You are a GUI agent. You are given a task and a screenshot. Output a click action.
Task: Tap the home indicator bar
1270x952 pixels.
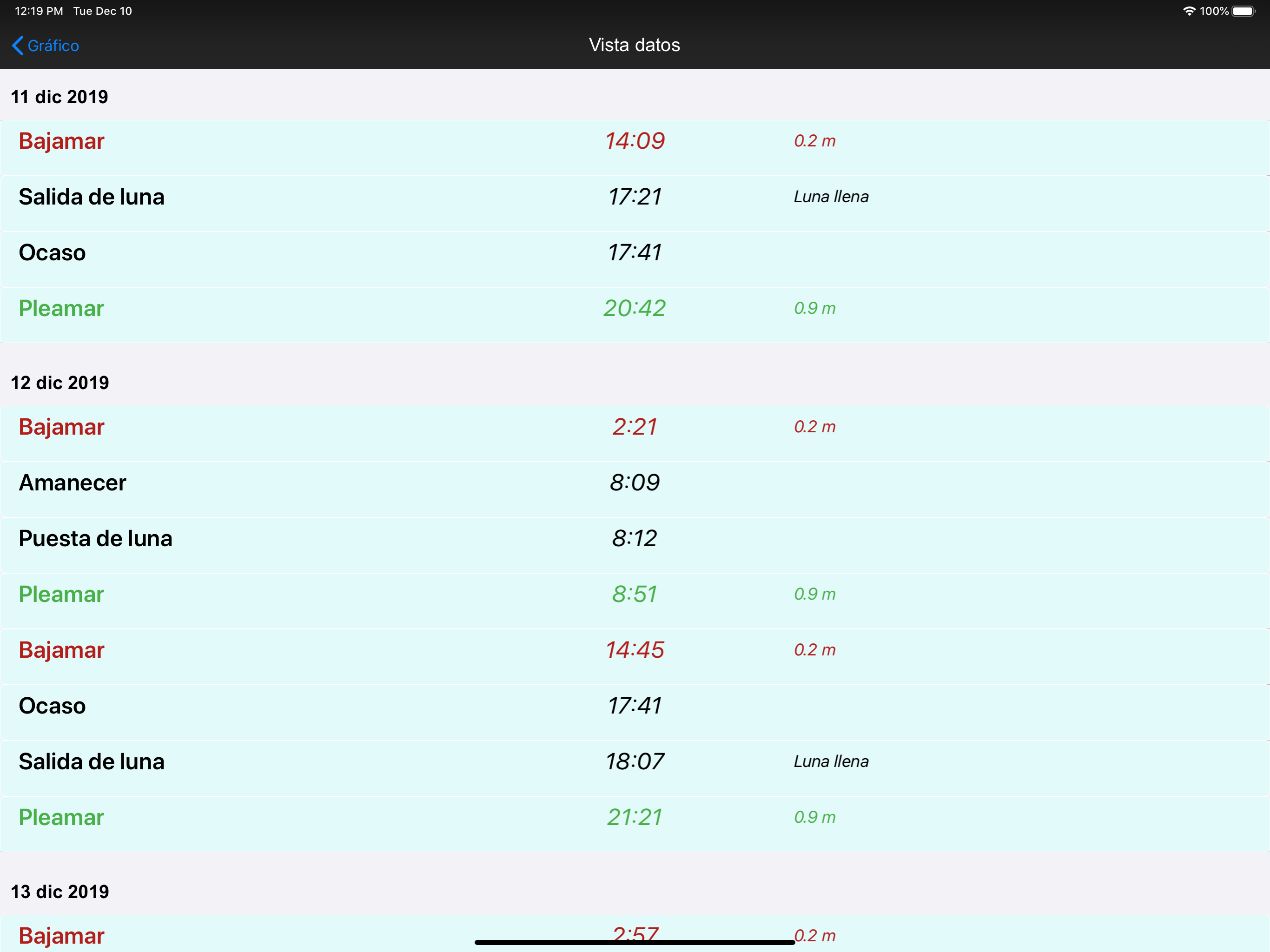(x=635, y=942)
